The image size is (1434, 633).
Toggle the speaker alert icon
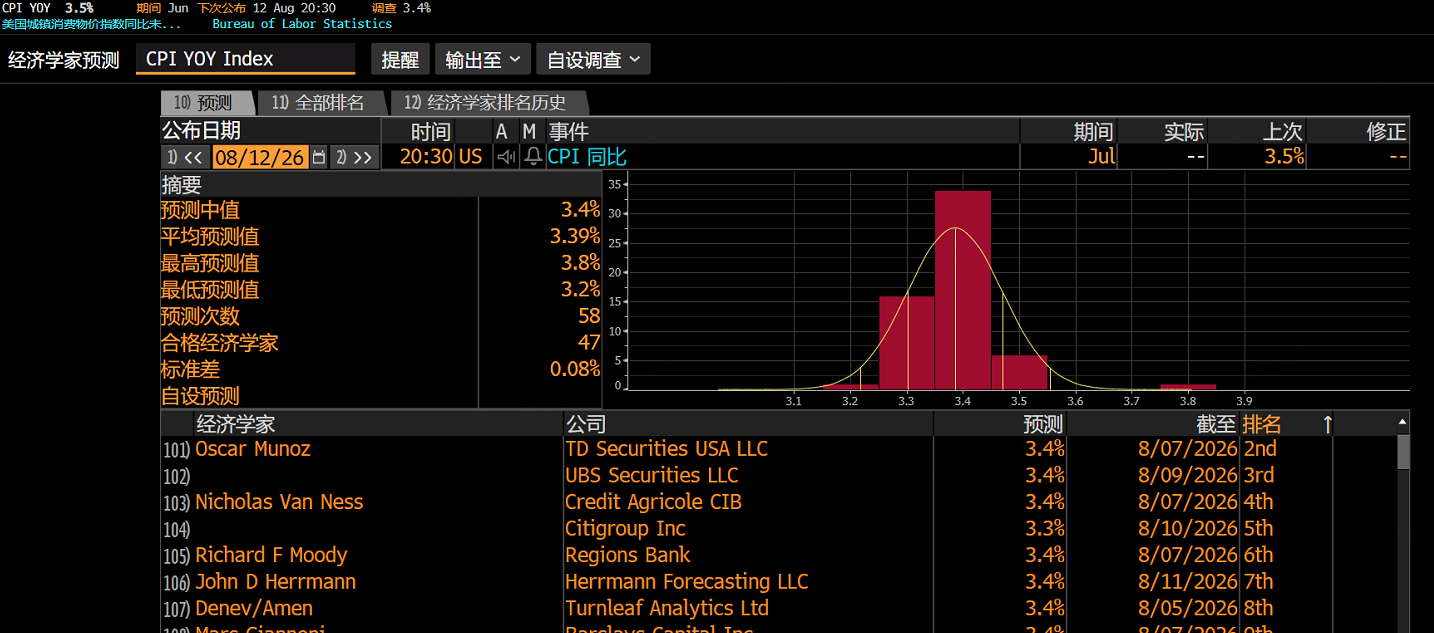point(507,157)
